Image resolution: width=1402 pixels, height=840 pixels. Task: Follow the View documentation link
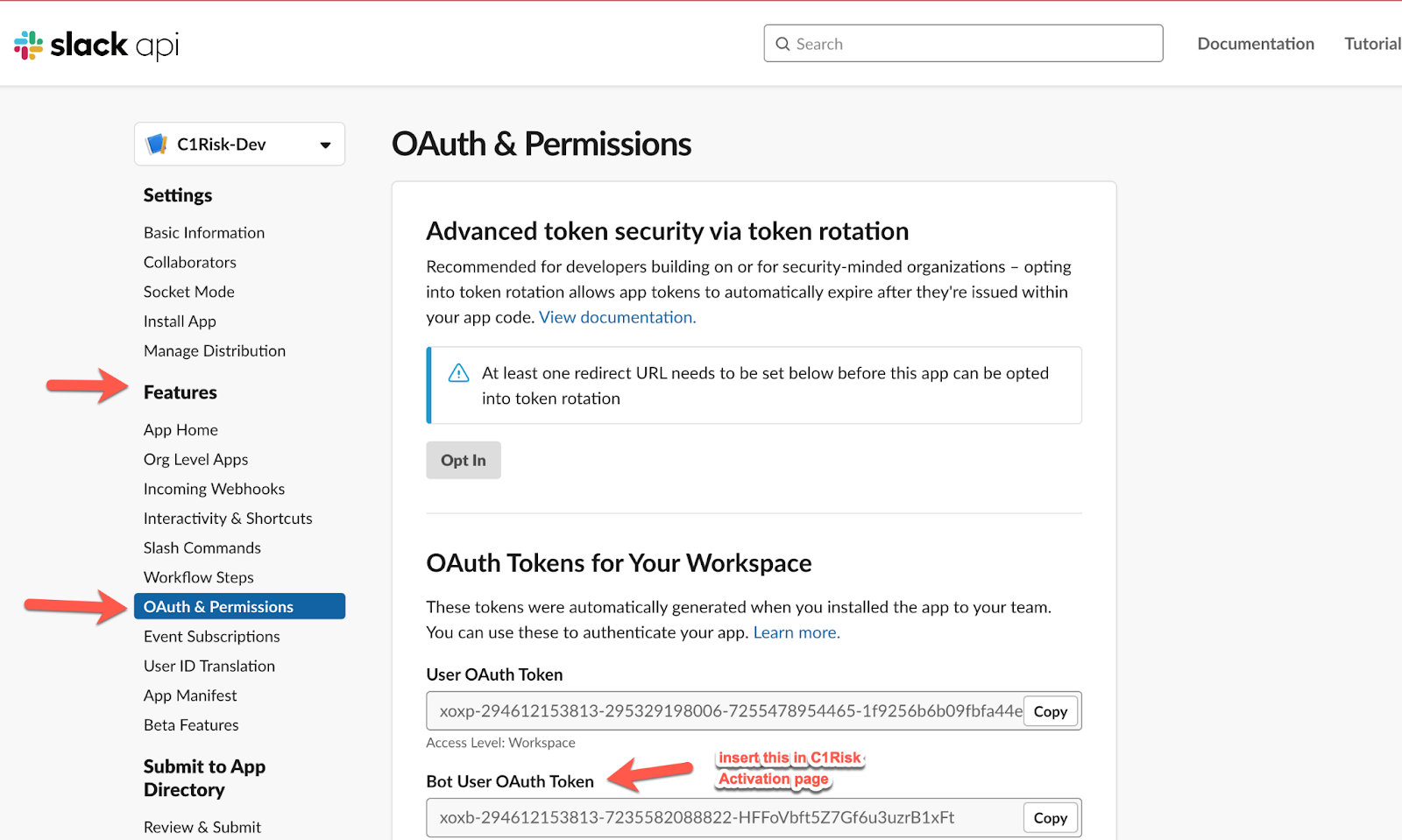617,317
